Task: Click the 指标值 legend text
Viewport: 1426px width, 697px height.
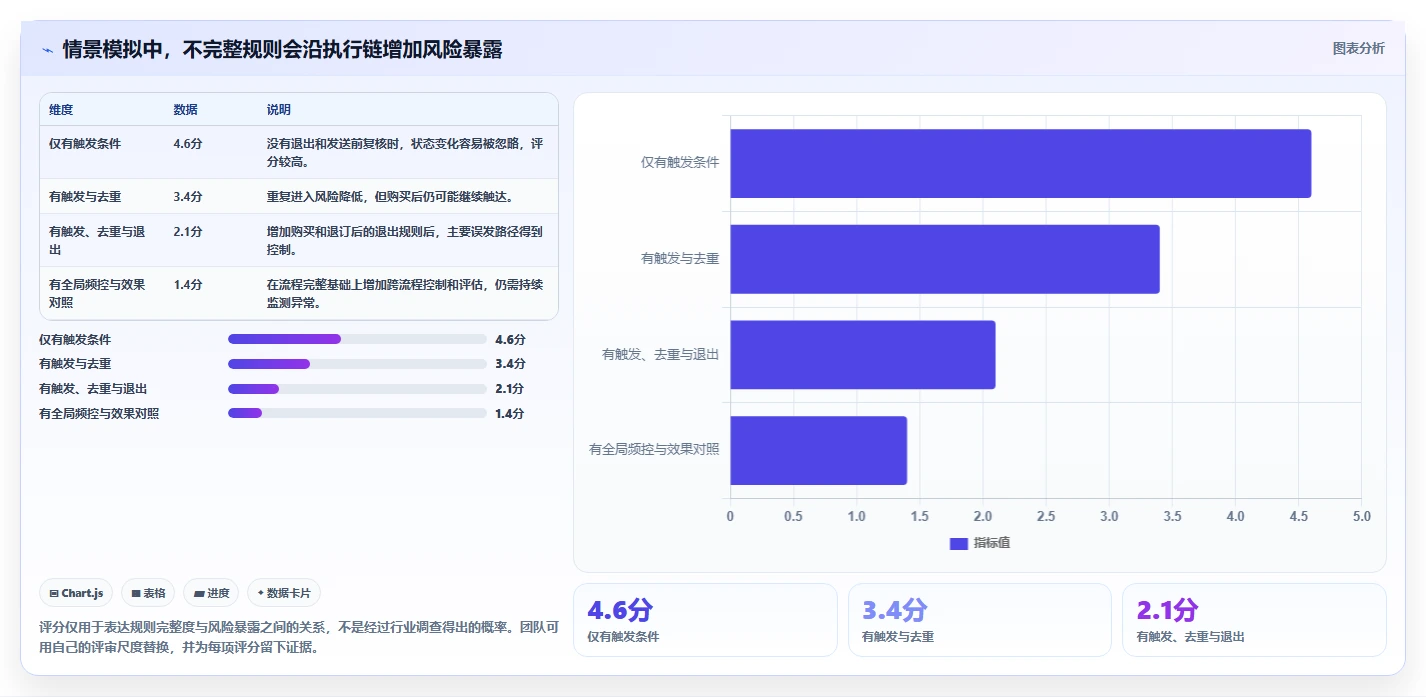Action: tap(992, 543)
